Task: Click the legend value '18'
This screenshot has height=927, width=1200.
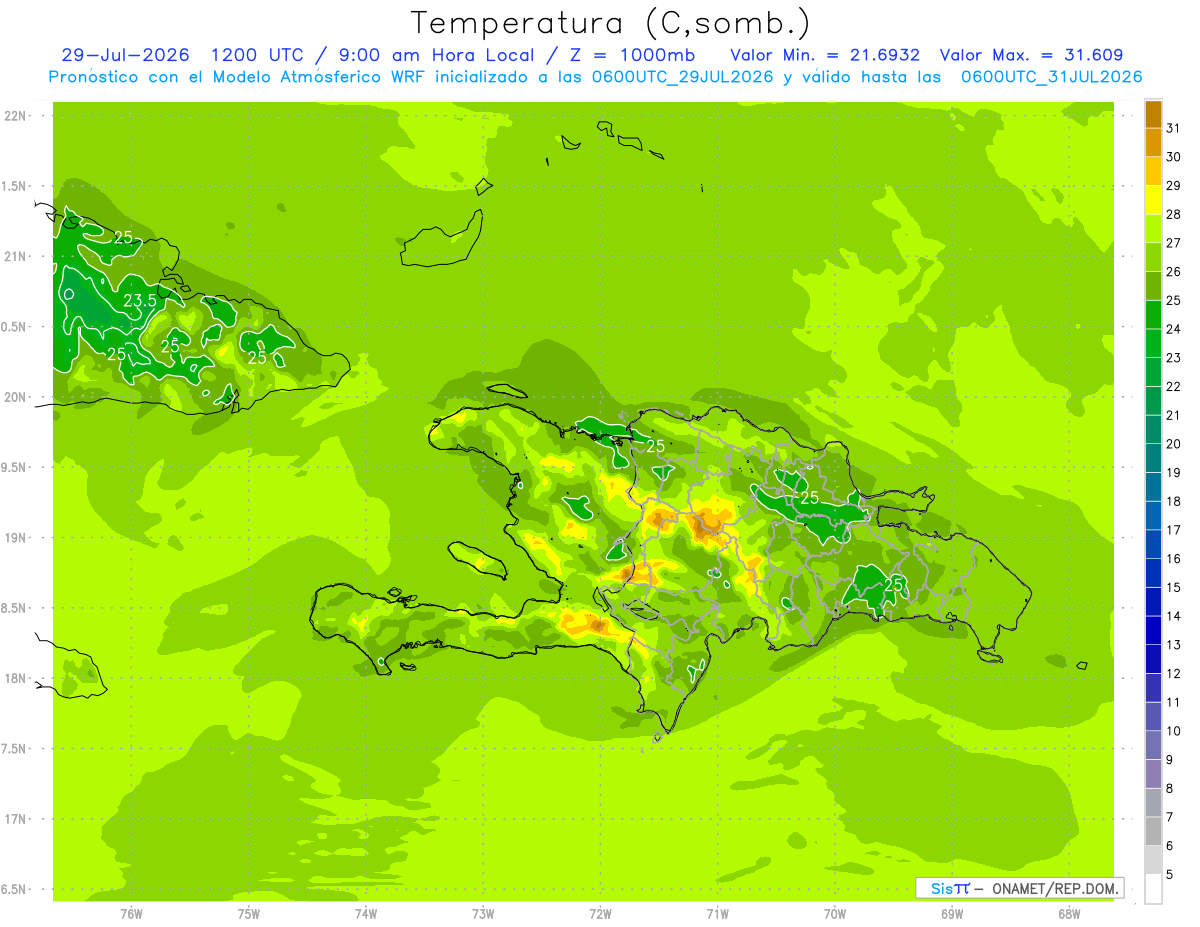Action: click(x=1173, y=501)
